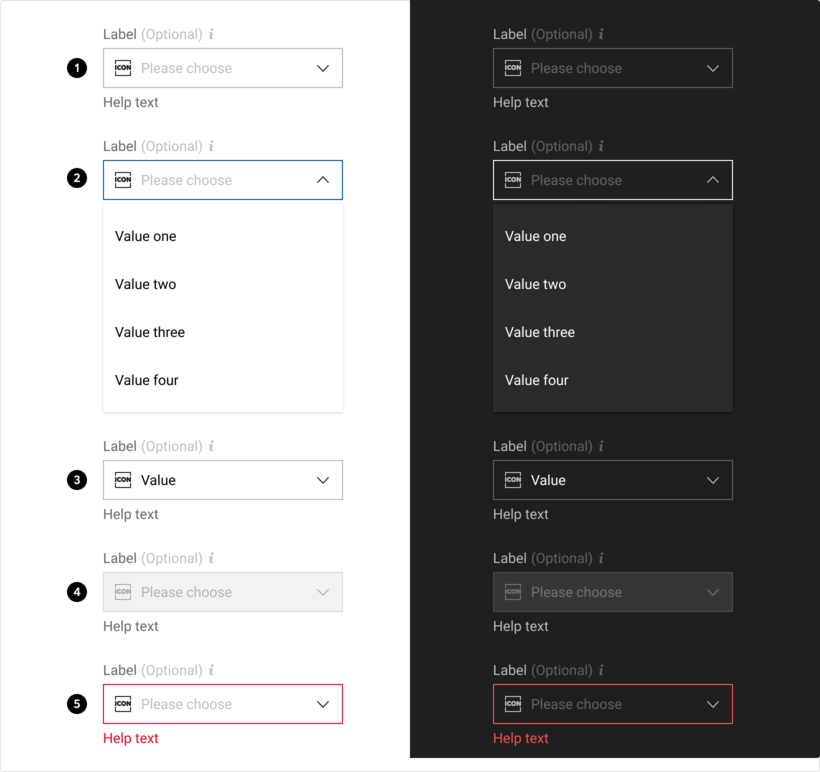Click the info icon above the dark 'Value' dropdown
Image resolution: width=820 pixels, height=772 pixels.
click(x=601, y=447)
